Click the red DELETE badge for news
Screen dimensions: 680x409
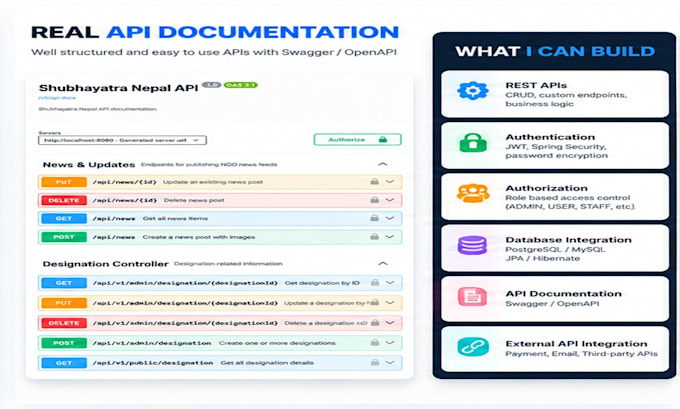pyautogui.click(x=64, y=200)
